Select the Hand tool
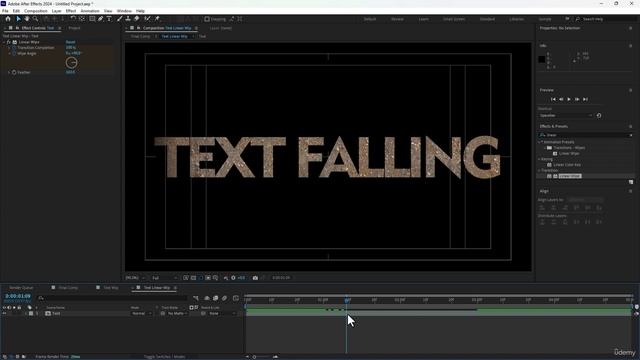This screenshot has width=640, height=360. [x=27, y=19]
